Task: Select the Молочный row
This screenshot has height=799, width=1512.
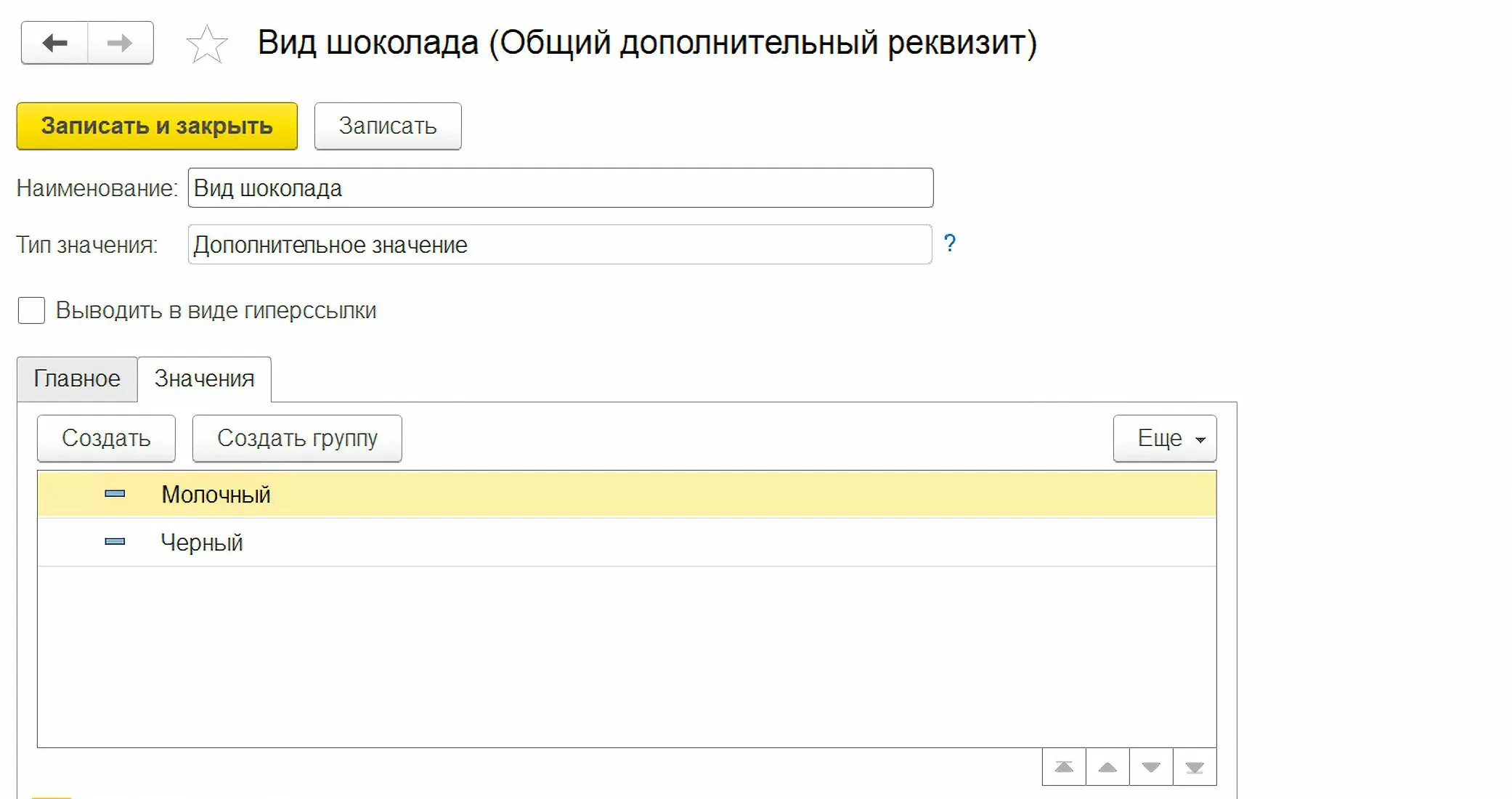Action: (x=627, y=494)
